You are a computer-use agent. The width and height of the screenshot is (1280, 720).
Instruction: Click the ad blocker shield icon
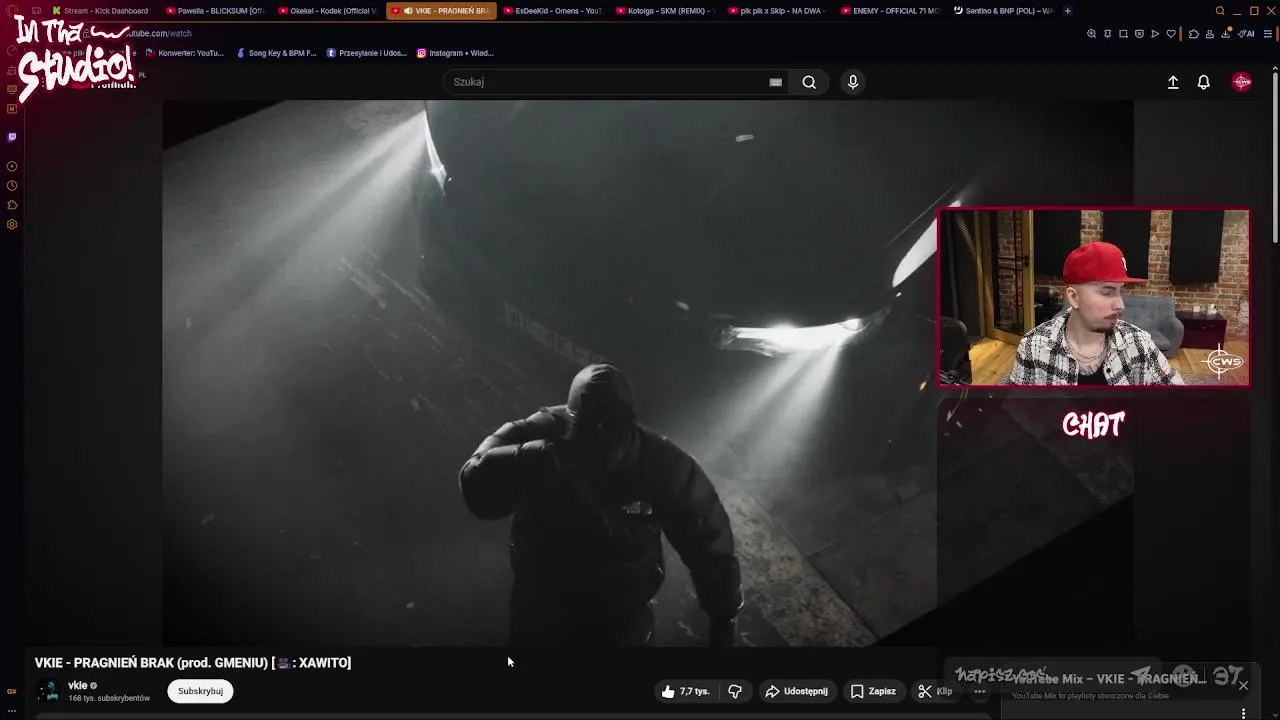1139,34
